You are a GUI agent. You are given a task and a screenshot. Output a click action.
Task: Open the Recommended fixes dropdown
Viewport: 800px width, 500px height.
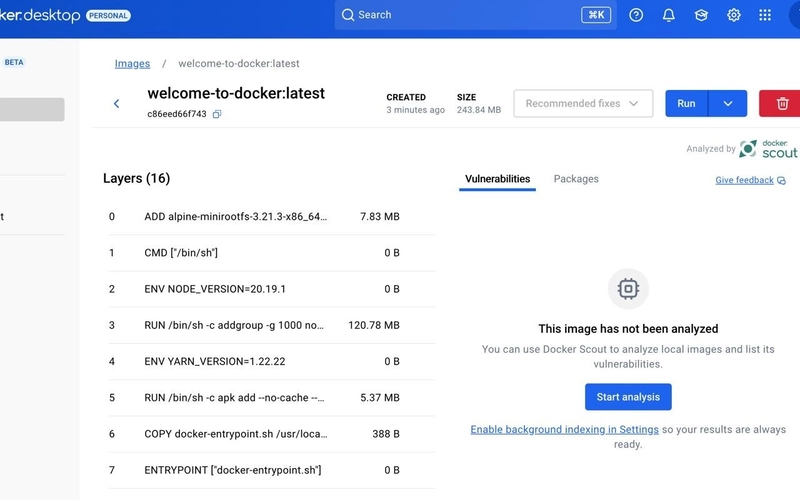(x=583, y=104)
